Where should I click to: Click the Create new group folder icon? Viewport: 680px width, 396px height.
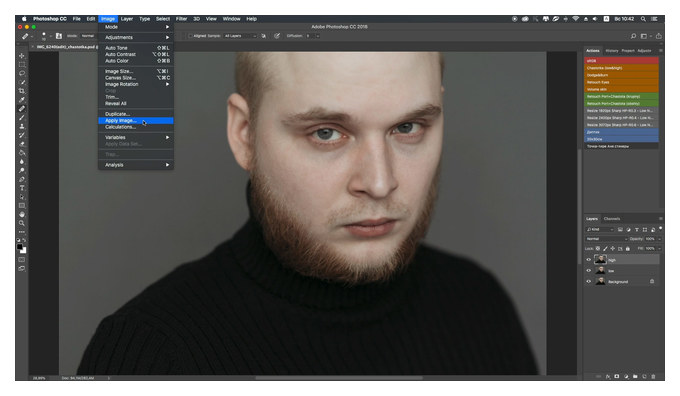635,376
